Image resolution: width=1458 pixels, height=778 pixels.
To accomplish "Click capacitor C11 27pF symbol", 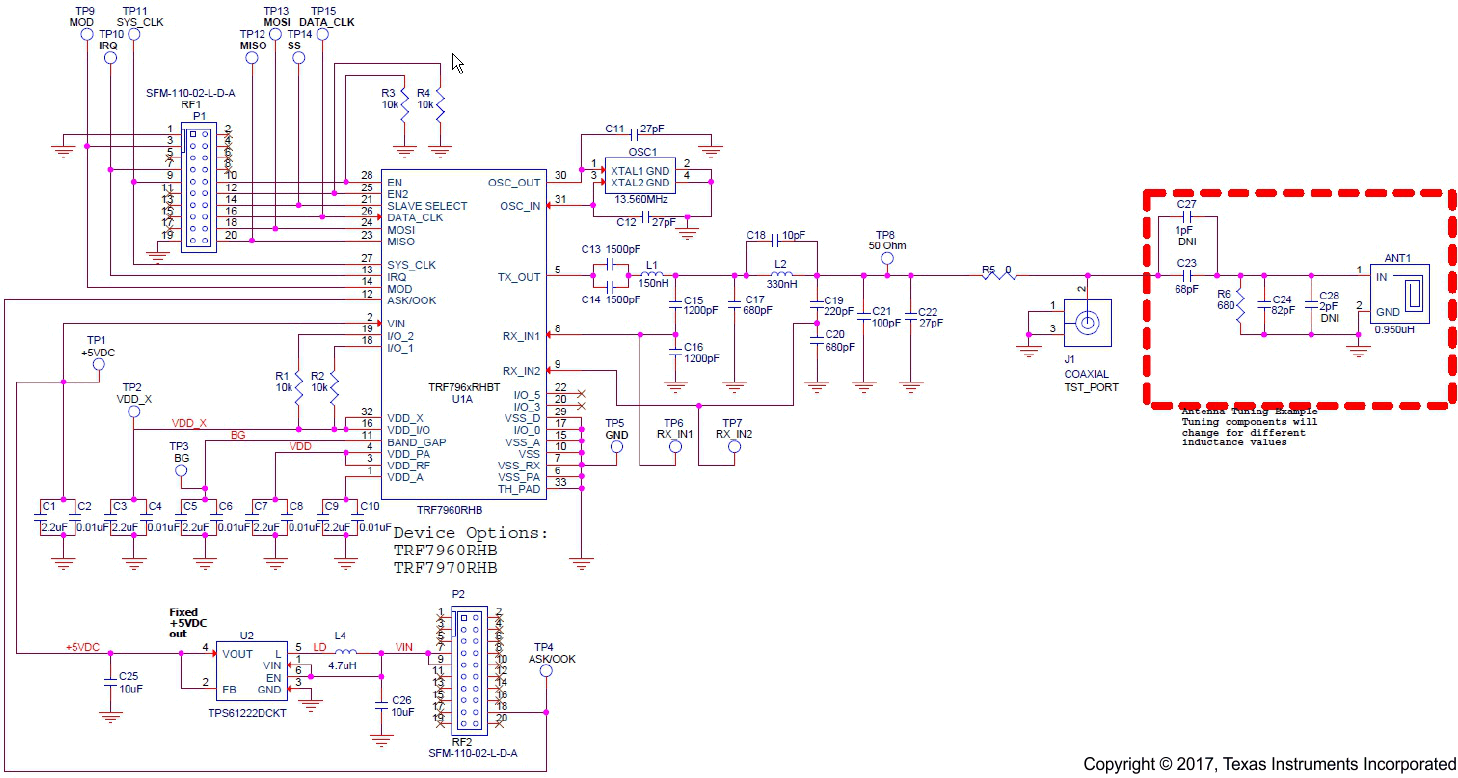I will coord(633,137).
